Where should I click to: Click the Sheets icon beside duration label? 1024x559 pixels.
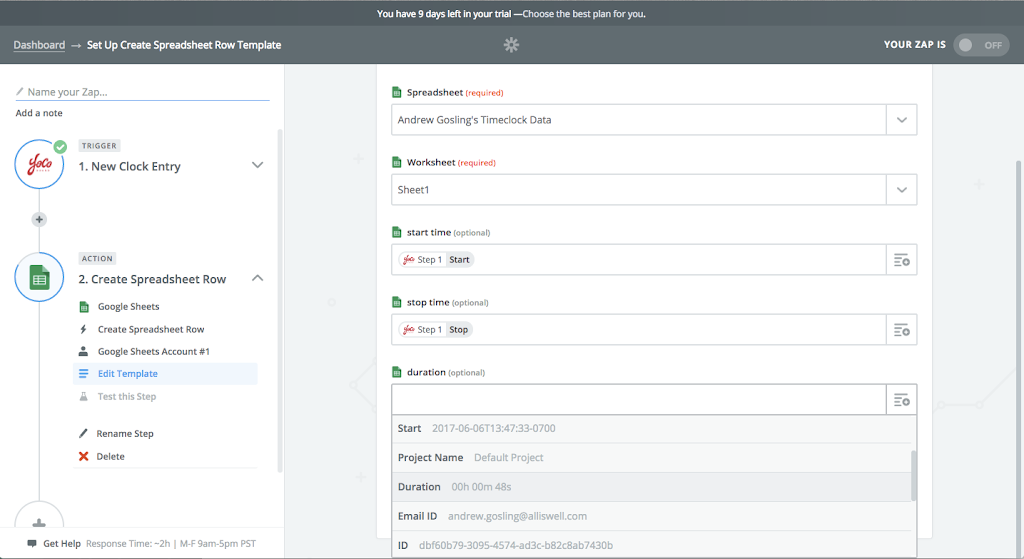click(396, 372)
